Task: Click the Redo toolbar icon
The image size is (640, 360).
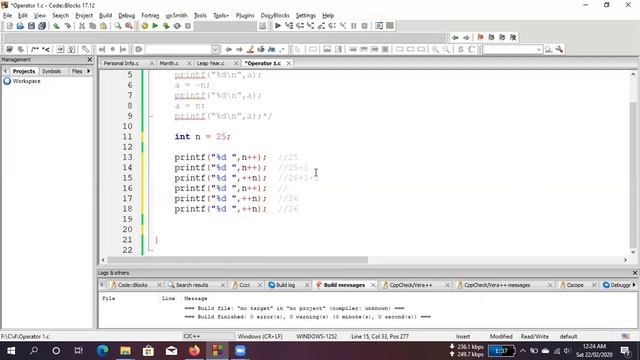Action: pyautogui.click(x=67, y=26)
